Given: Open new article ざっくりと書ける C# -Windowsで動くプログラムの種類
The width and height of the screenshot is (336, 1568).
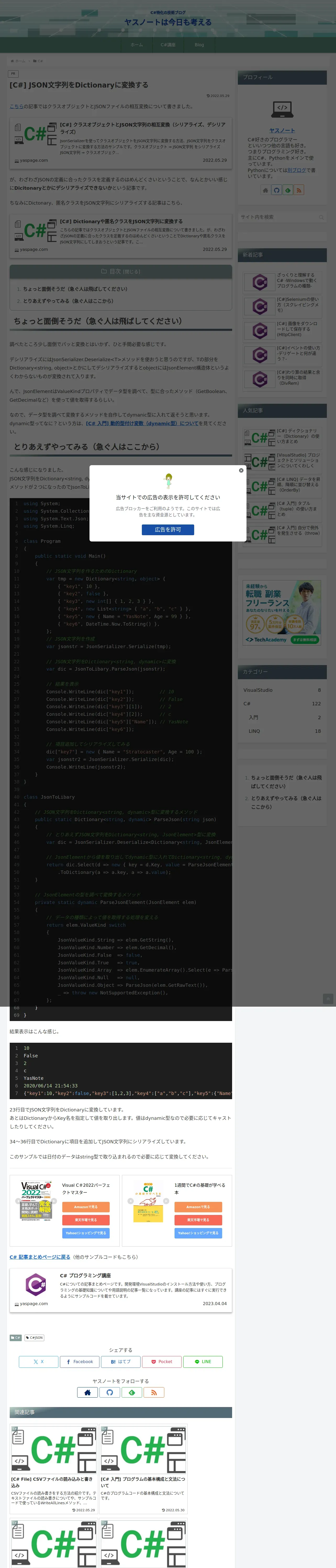Looking at the screenshot, I should [x=282, y=282].
